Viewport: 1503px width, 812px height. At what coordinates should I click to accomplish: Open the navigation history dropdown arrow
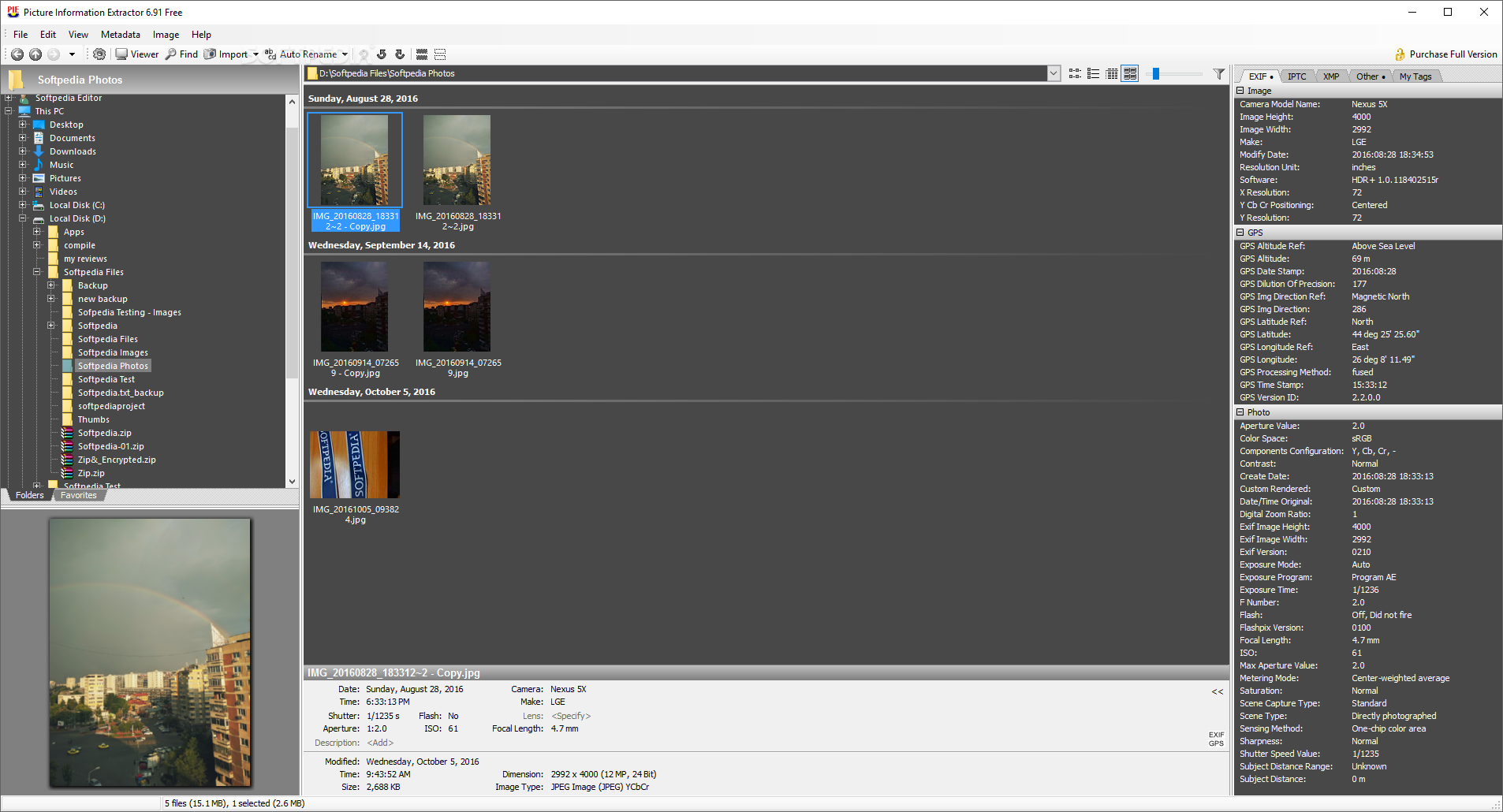[x=72, y=54]
